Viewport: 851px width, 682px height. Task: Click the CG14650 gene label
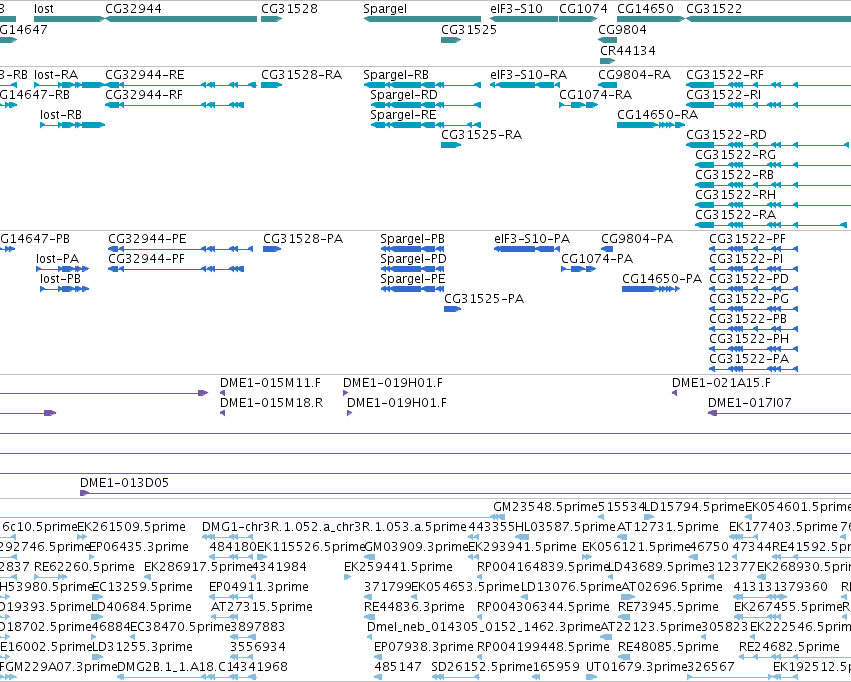645,9
